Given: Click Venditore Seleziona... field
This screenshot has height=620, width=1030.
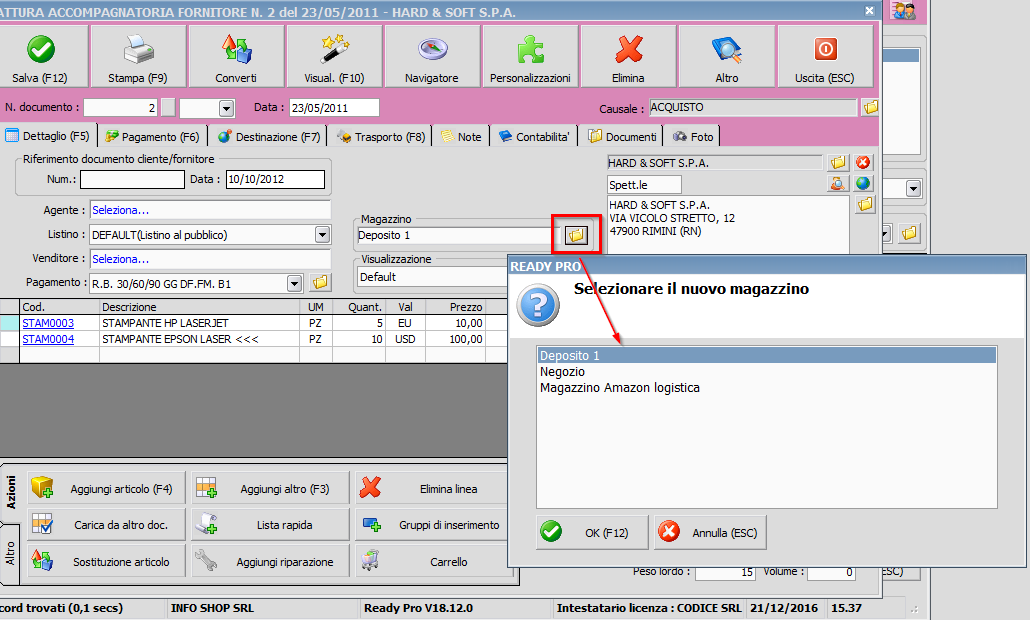Looking at the screenshot, I should [x=210, y=259].
